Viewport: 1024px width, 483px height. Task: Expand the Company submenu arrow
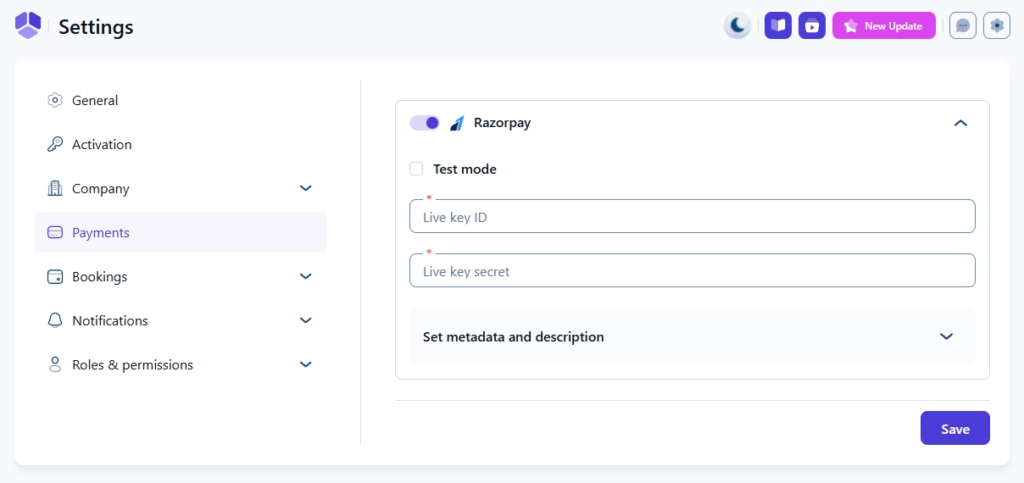[306, 189]
